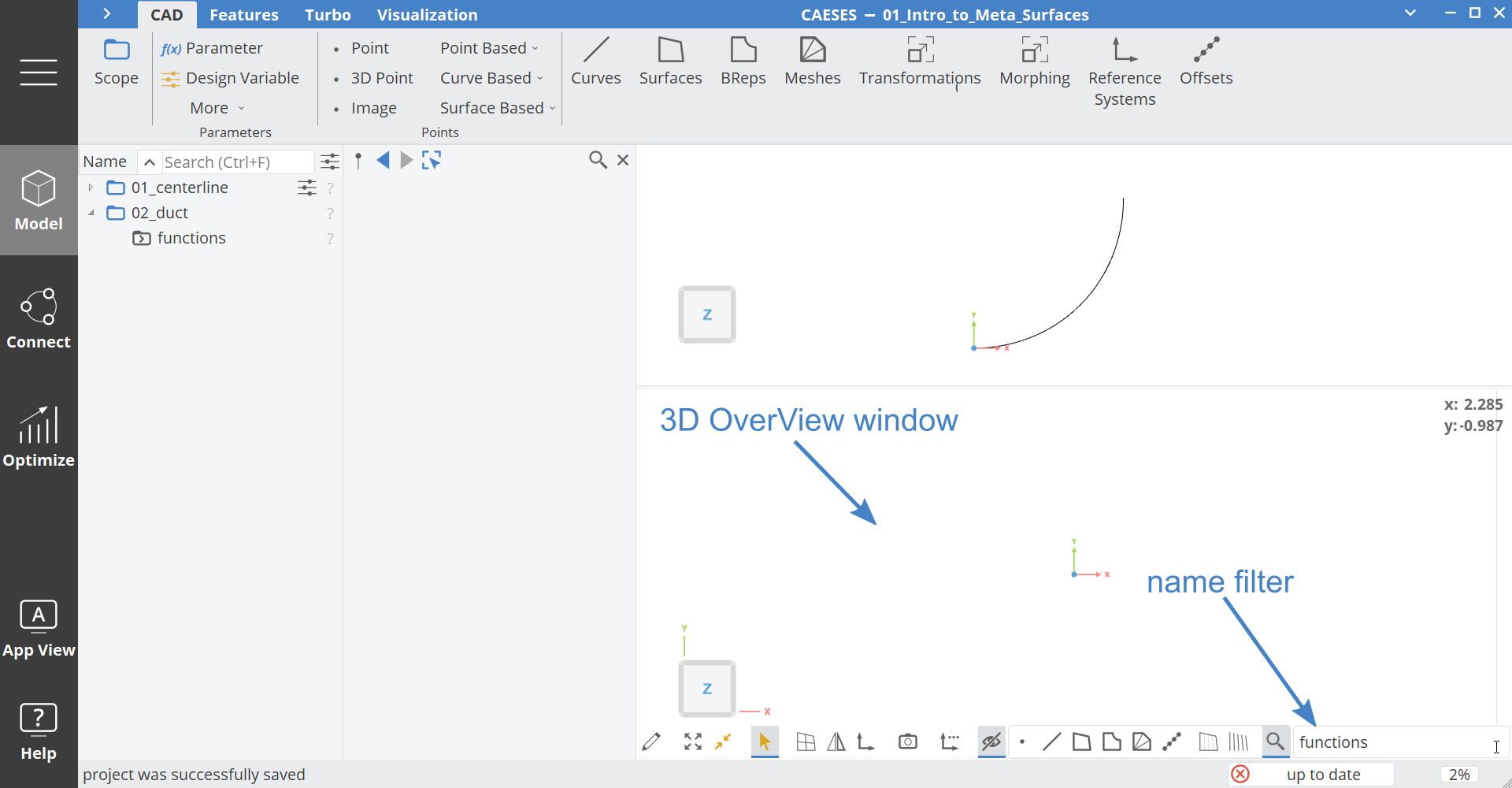1512x788 pixels.
Task: Open the Curve Based points dropdown
Action: point(491,78)
